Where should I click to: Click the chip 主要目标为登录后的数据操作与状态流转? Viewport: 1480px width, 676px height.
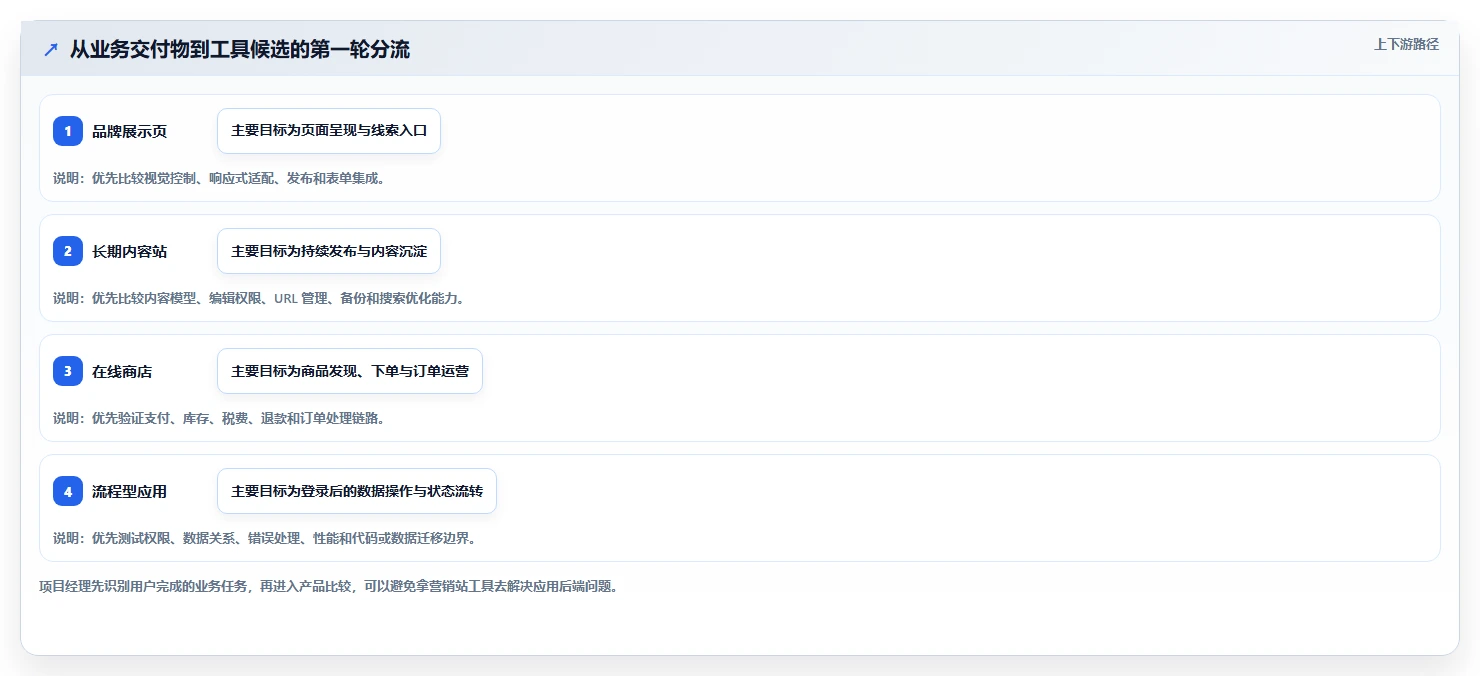357,491
